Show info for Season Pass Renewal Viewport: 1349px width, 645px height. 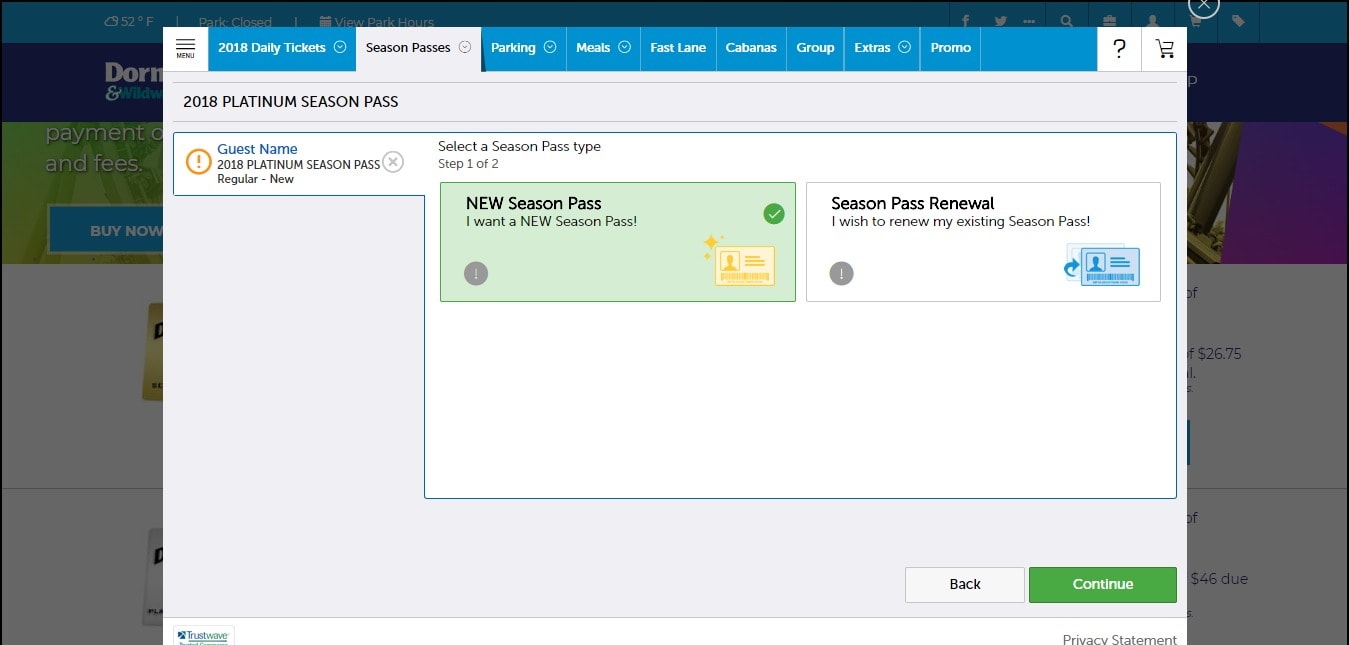pos(842,273)
